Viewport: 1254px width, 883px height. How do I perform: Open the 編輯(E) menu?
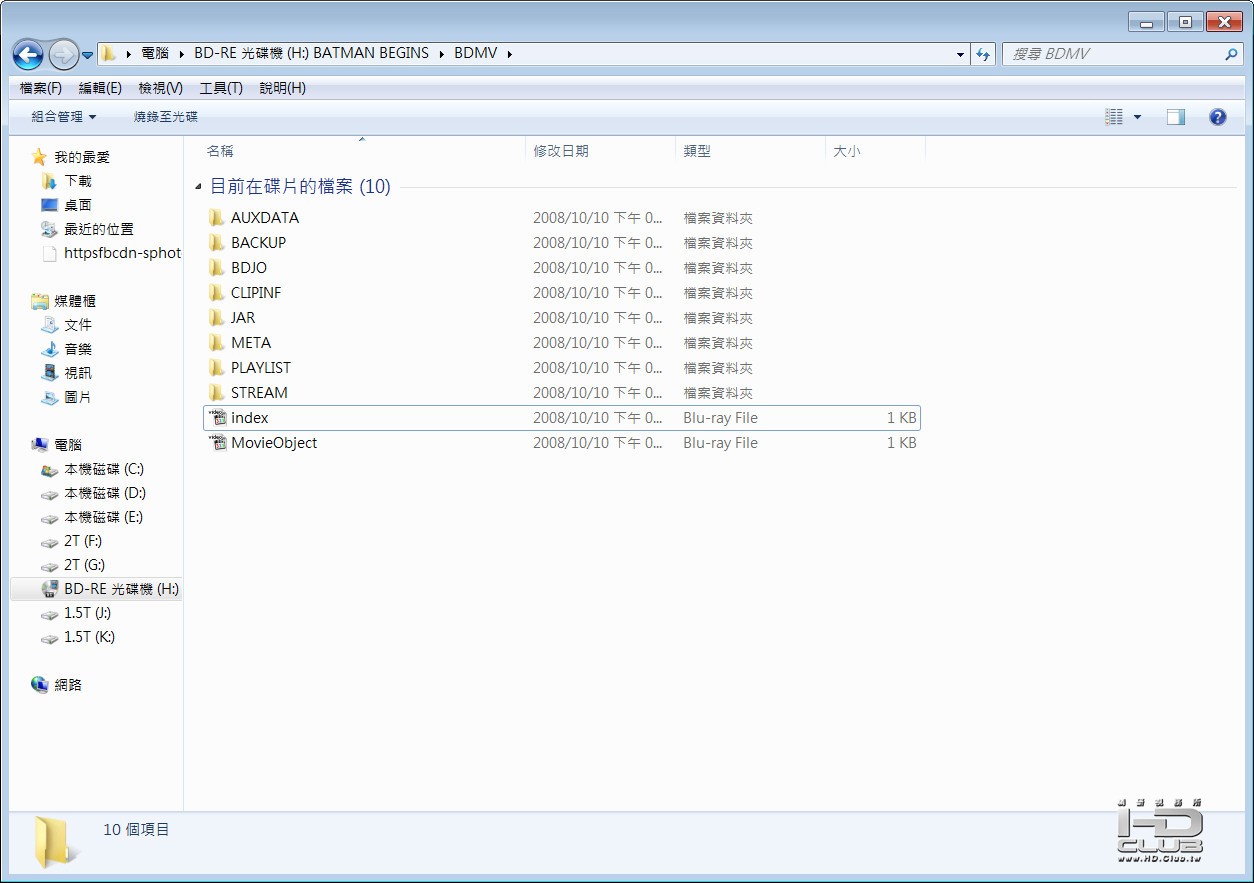coord(100,88)
